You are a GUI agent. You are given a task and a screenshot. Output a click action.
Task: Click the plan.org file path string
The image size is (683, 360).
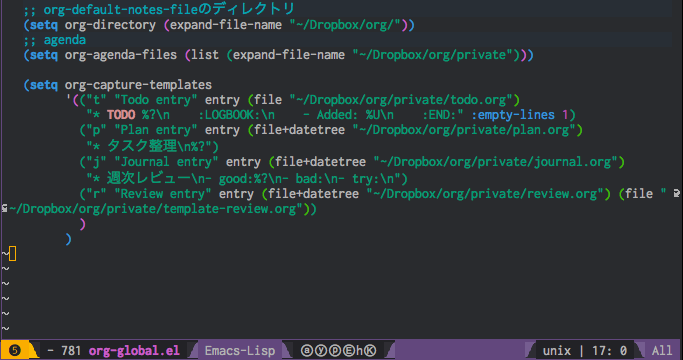pyautogui.click(x=464, y=130)
